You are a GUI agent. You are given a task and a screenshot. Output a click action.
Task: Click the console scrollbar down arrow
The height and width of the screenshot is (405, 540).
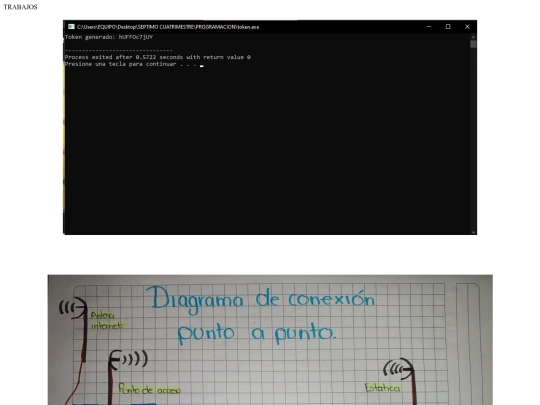(x=474, y=232)
